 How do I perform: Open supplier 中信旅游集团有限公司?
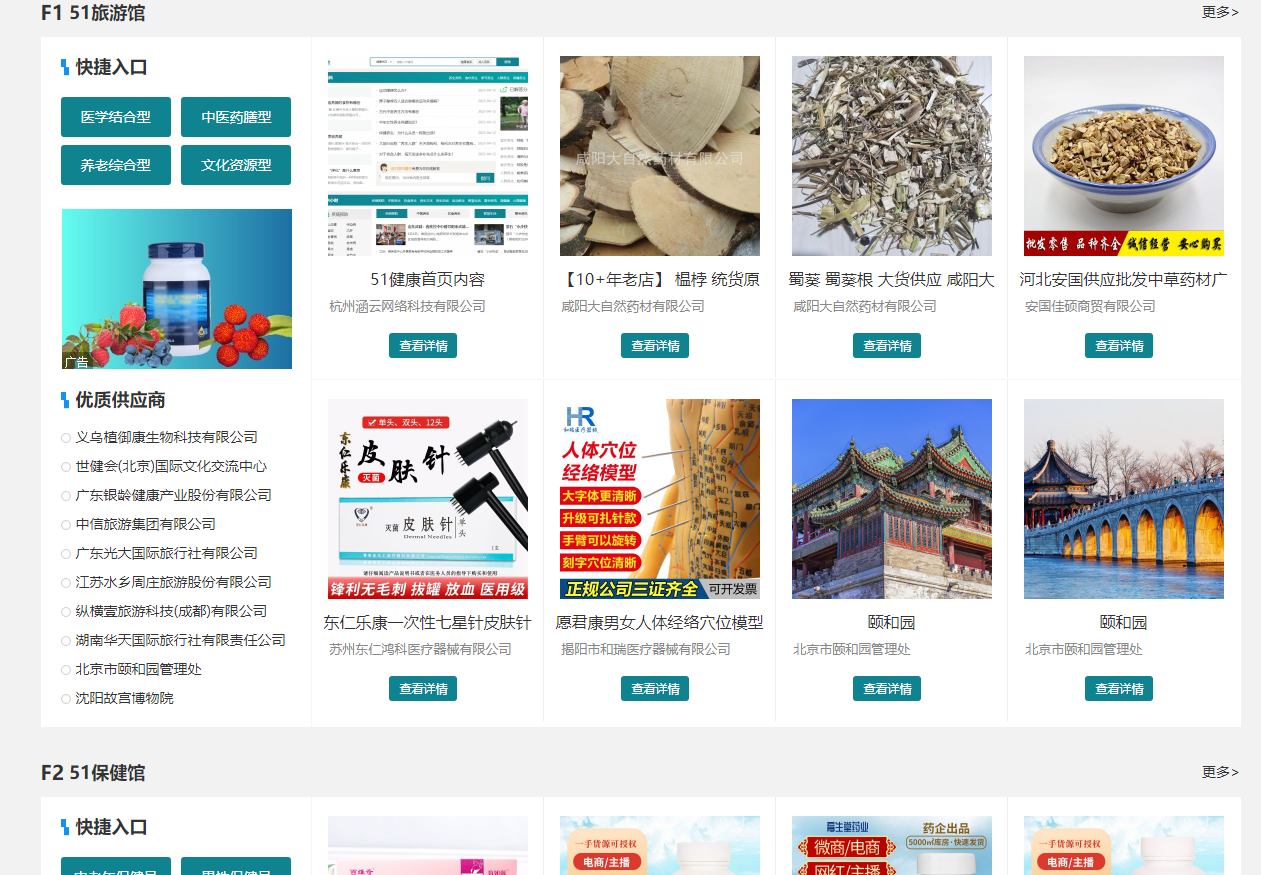(145, 524)
